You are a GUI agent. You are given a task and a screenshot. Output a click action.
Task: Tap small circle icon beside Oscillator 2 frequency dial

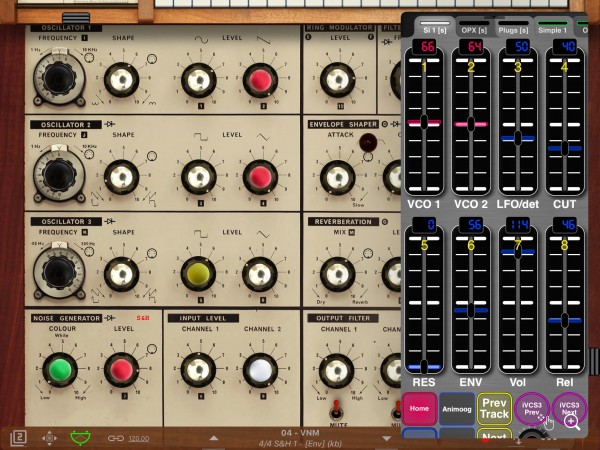[89, 154]
